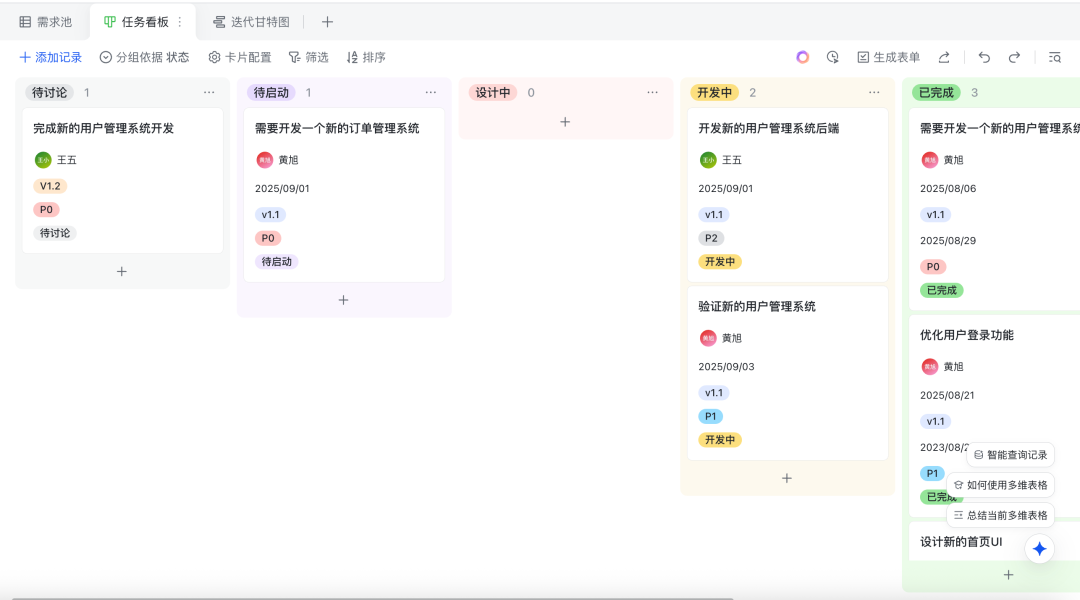The width and height of the screenshot is (1080, 600).
Task: Click the 筛选 filter button
Action: (308, 57)
